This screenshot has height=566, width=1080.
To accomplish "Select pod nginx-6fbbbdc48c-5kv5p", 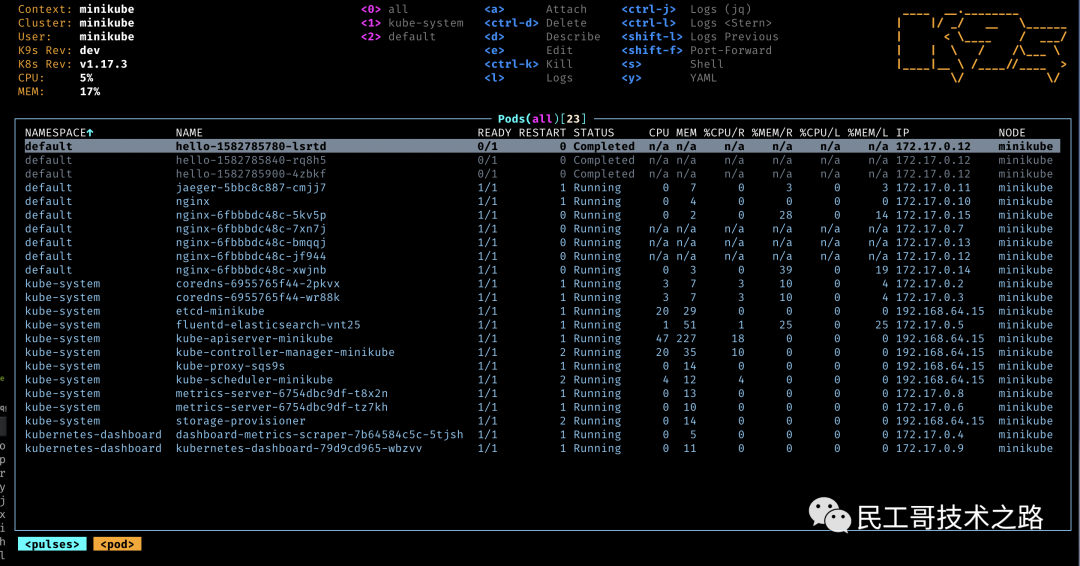I will click(542, 215).
